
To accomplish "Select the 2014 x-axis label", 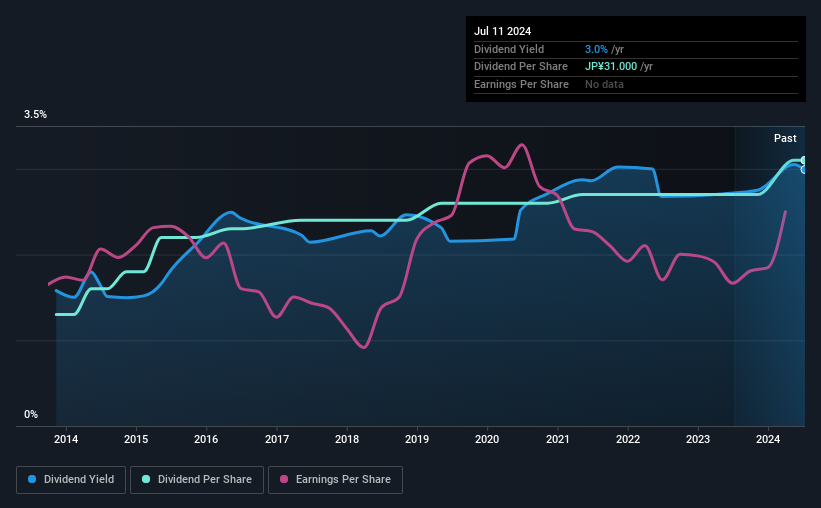I will (x=66, y=439).
